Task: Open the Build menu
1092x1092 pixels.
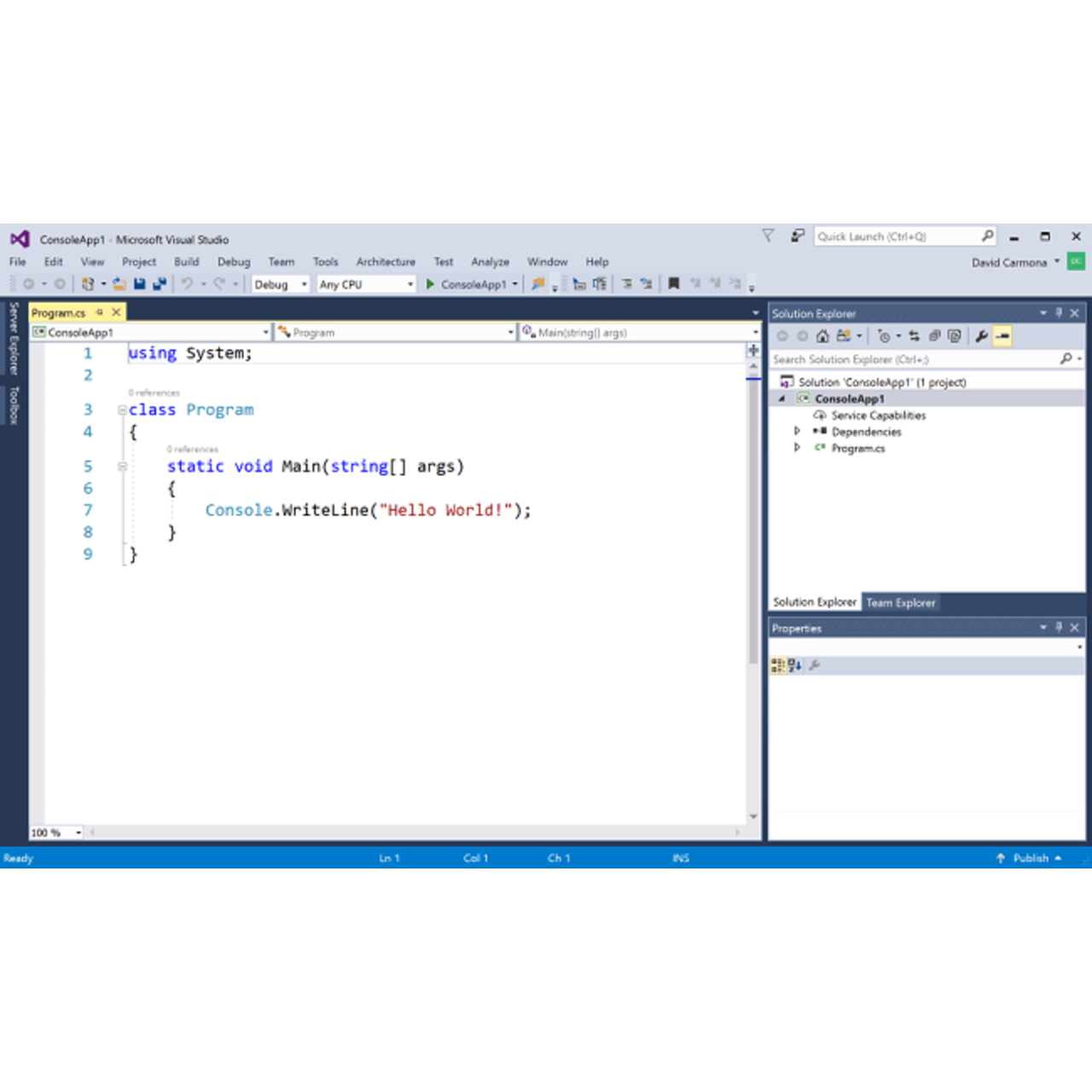Action: [x=186, y=262]
